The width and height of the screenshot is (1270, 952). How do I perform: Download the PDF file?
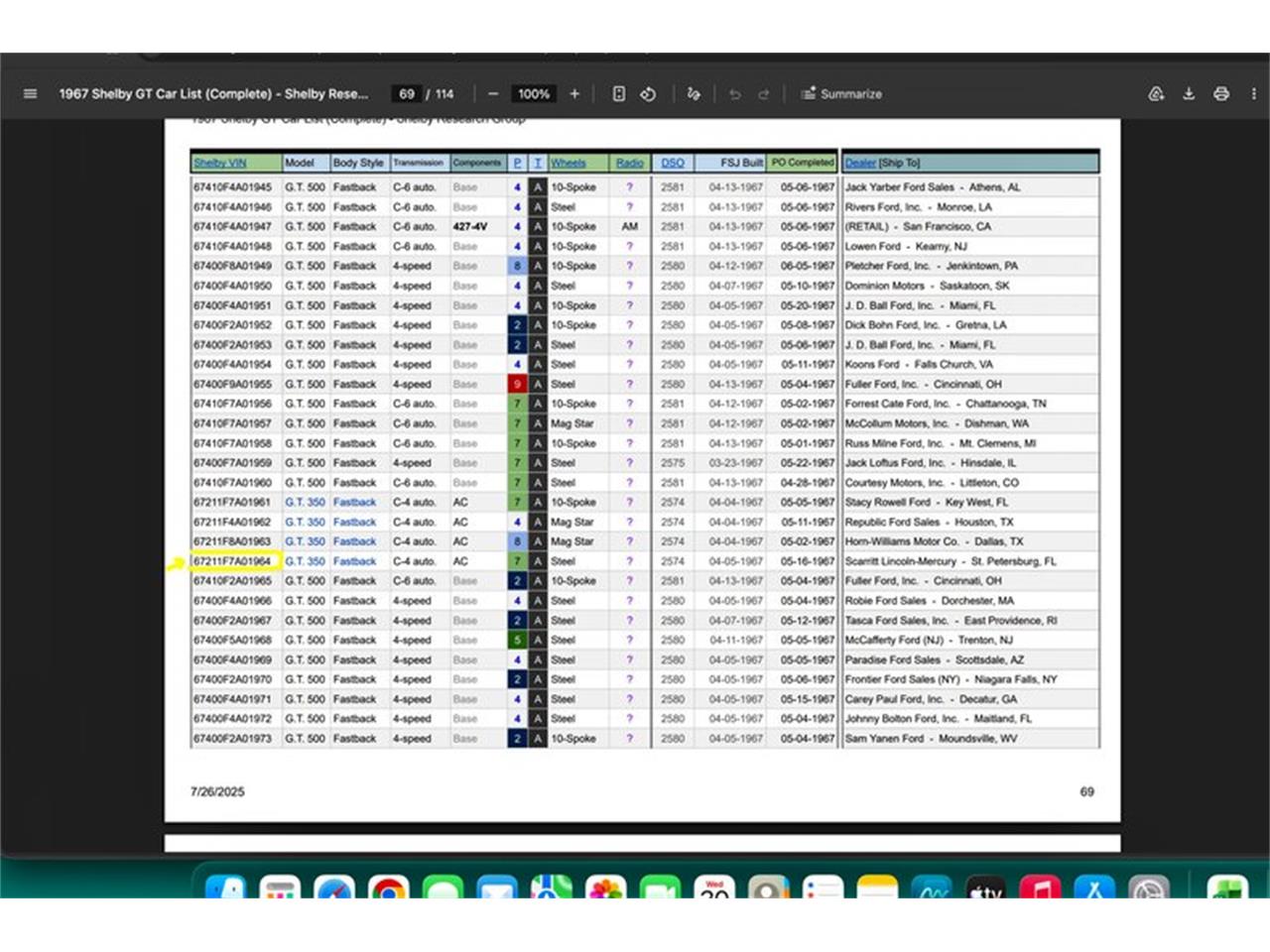click(1189, 94)
